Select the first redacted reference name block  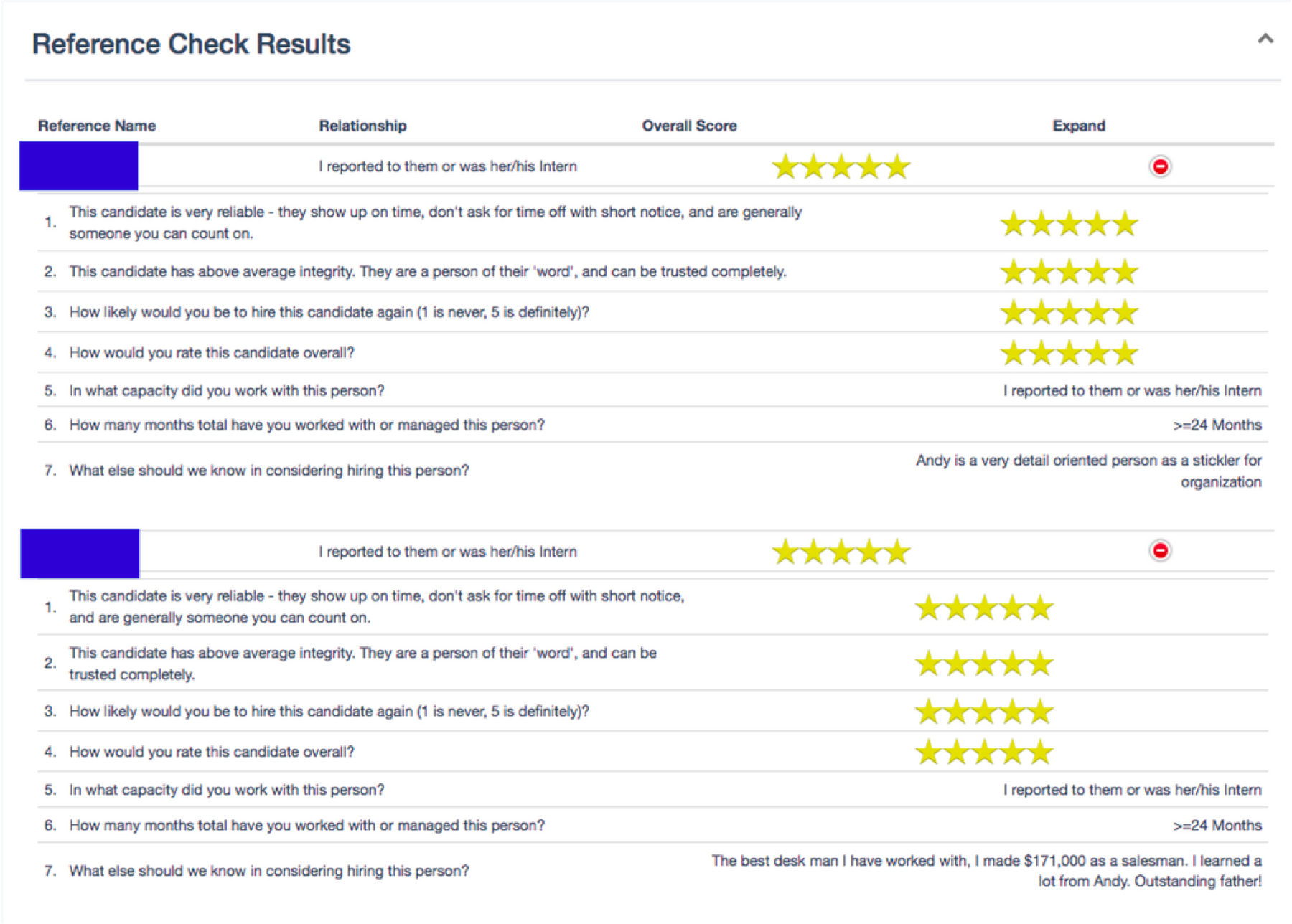coord(79,166)
